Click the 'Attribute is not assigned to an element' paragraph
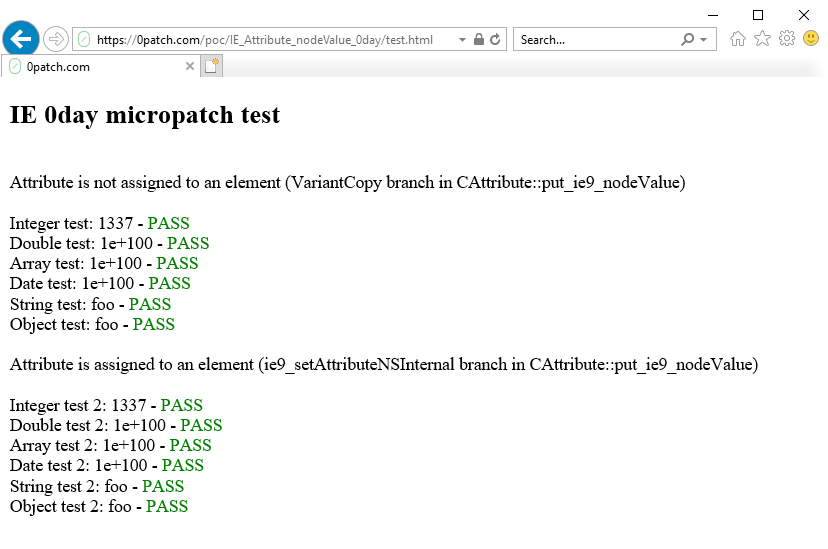Image resolution: width=828 pixels, height=549 pixels. (347, 183)
